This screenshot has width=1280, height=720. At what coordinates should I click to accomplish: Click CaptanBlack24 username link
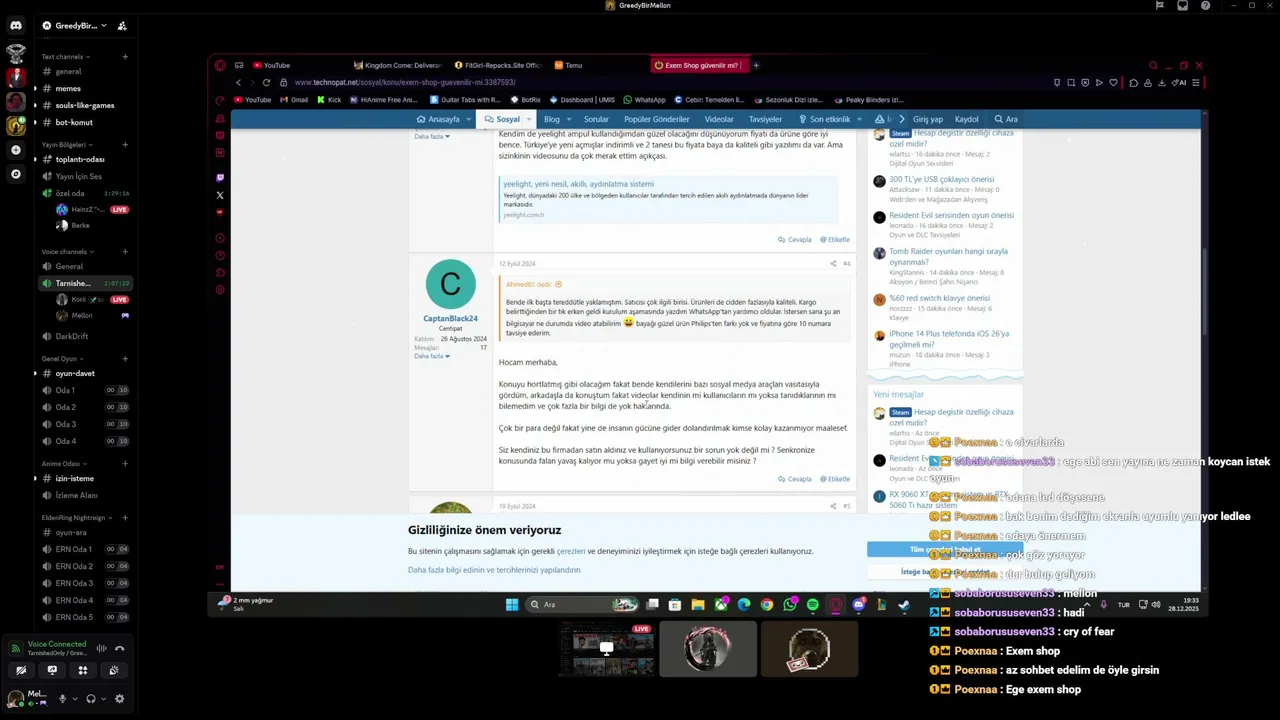pyautogui.click(x=450, y=318)
